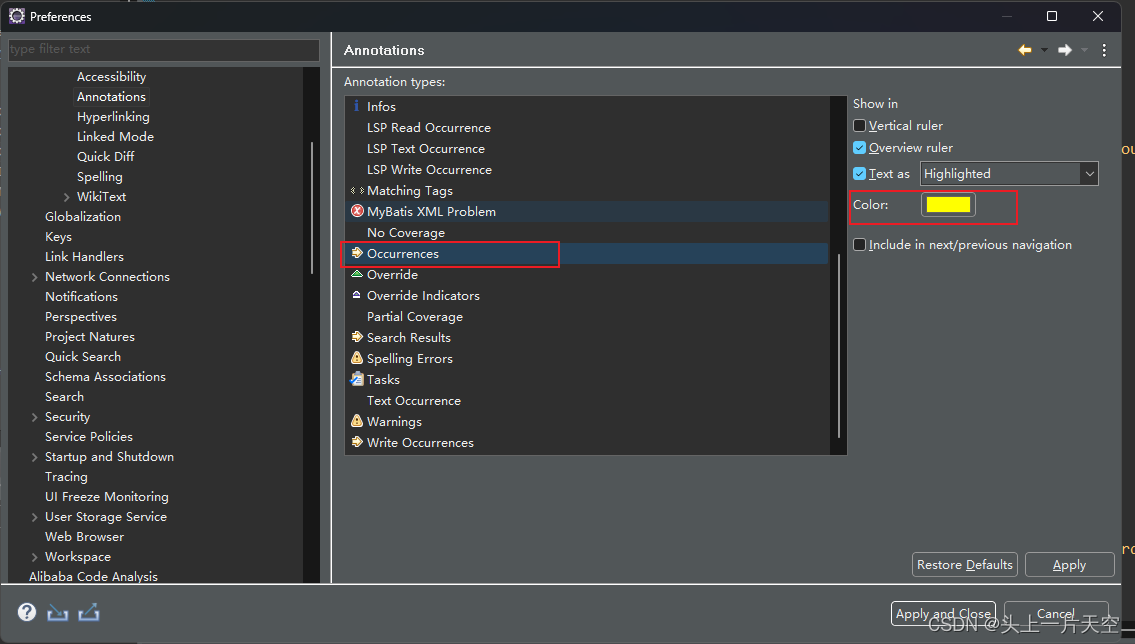Expand the Workspace tree node
The width and height of the screenshot is (1135, 644).
pyautogui.click(x=35, y=556)
